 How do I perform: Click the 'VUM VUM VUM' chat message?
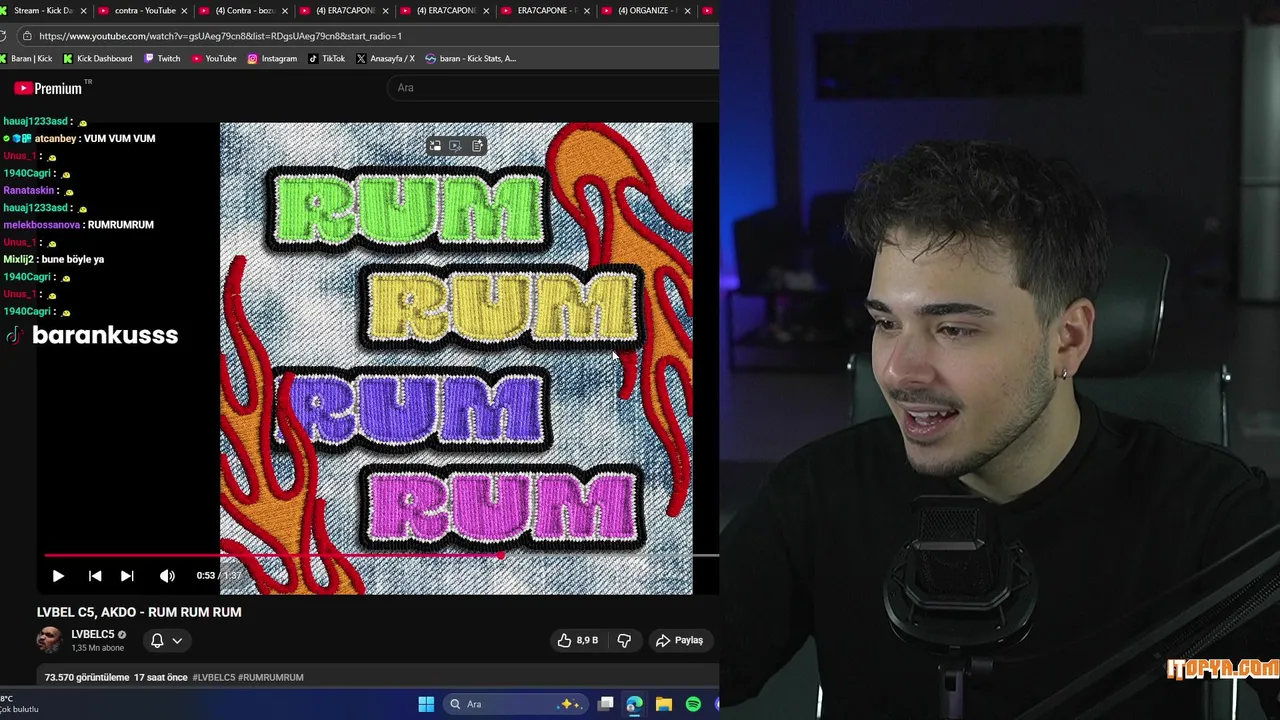point(120,139)
